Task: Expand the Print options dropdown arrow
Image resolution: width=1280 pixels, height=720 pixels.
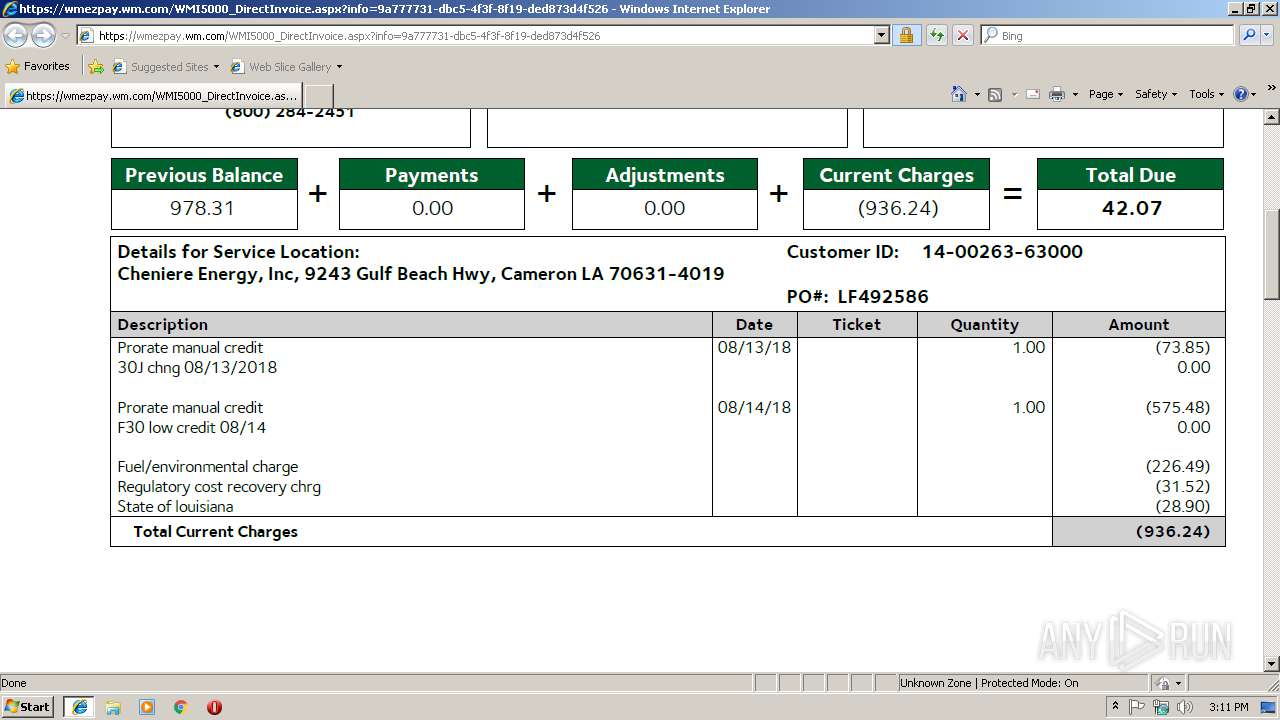Action: (1075, 94)
